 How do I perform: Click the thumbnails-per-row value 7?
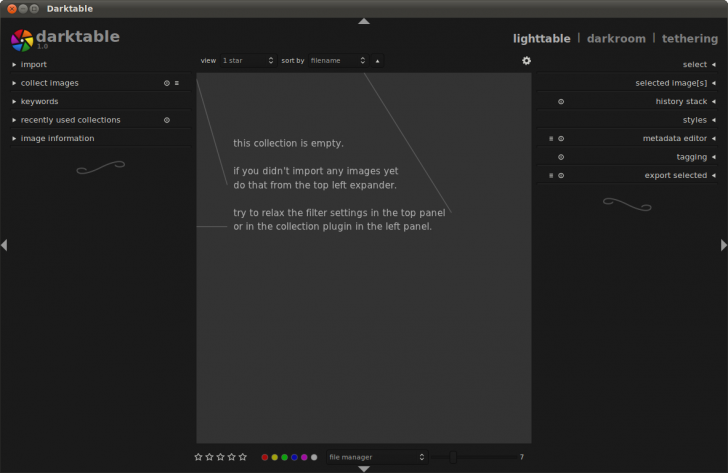pos(522,457)
